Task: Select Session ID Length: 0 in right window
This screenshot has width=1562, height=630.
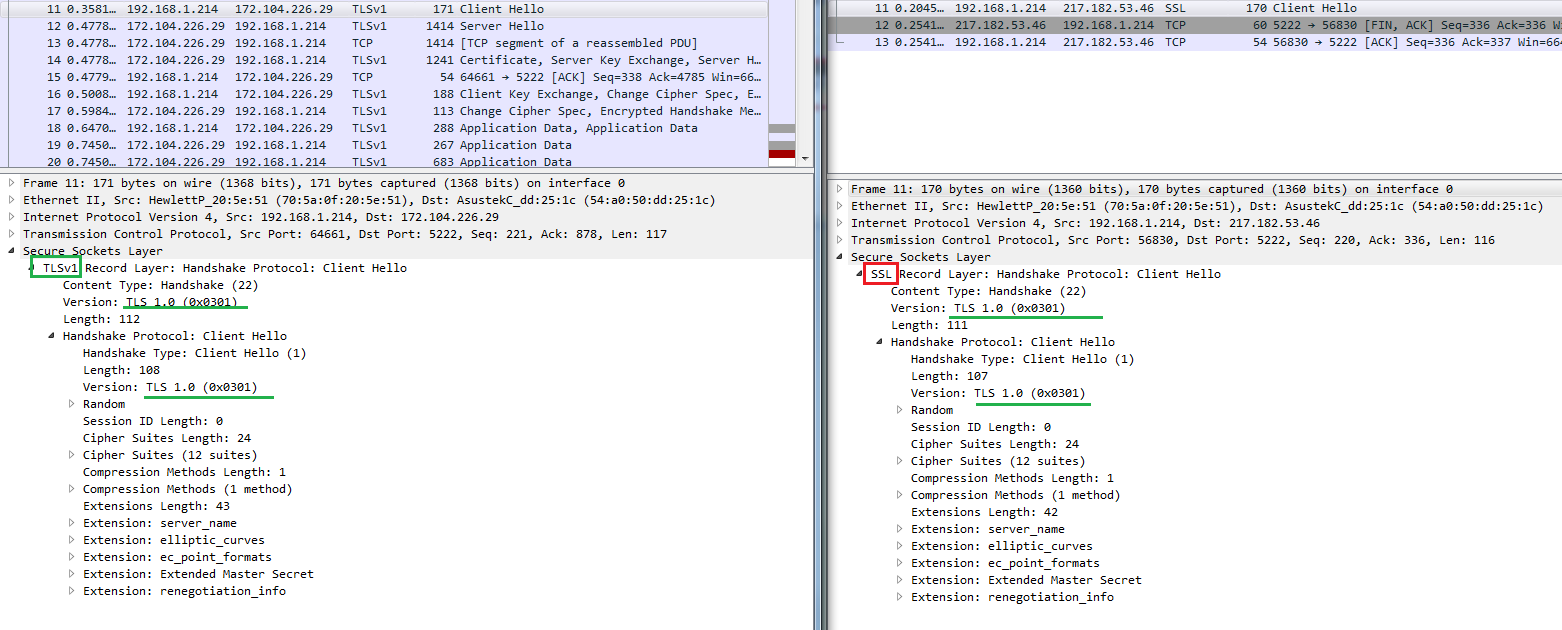Action: pyautogui.click(x=981, y=427)
